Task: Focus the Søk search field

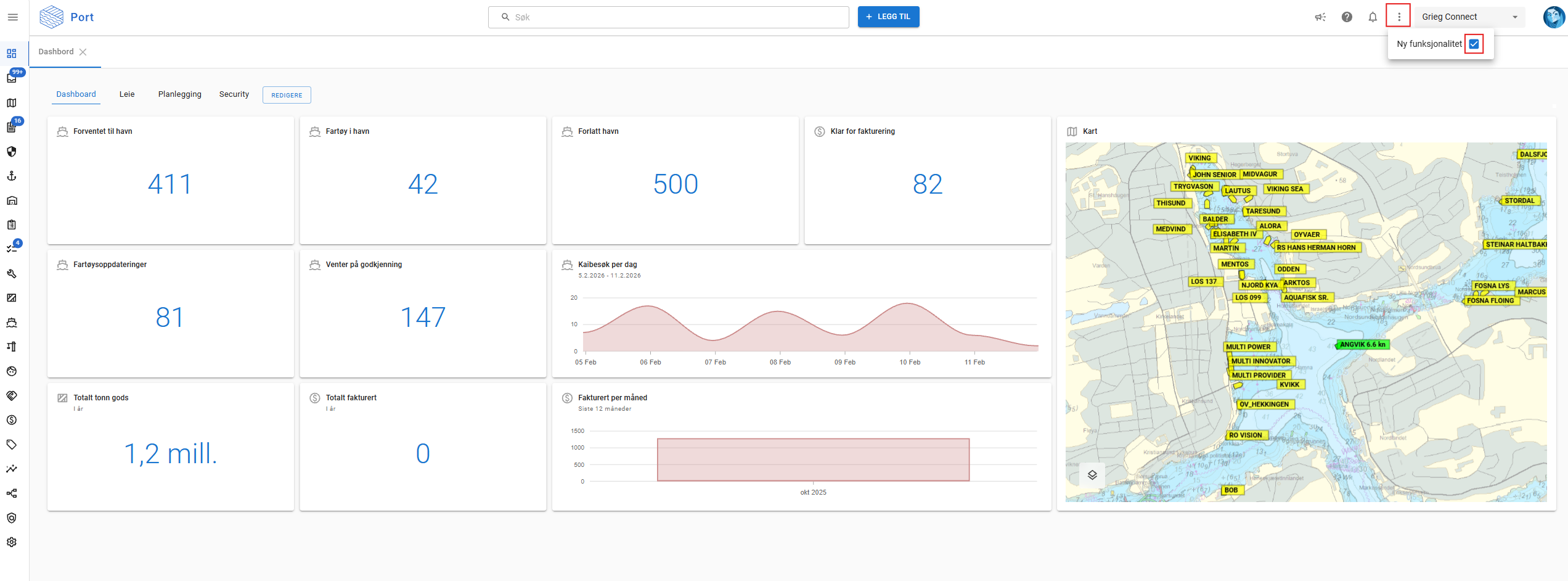Action: (668, 17)
